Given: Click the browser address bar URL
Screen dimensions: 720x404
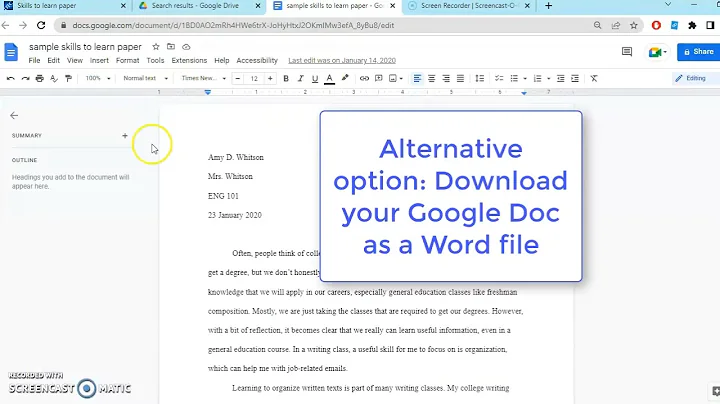Looking at the screenshot, I should [233, 26].
